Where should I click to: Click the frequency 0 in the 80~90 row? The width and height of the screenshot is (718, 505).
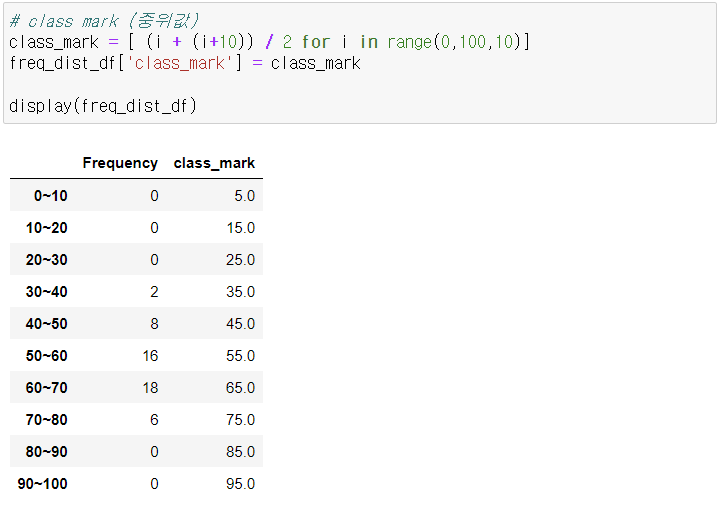click(154, 452)
